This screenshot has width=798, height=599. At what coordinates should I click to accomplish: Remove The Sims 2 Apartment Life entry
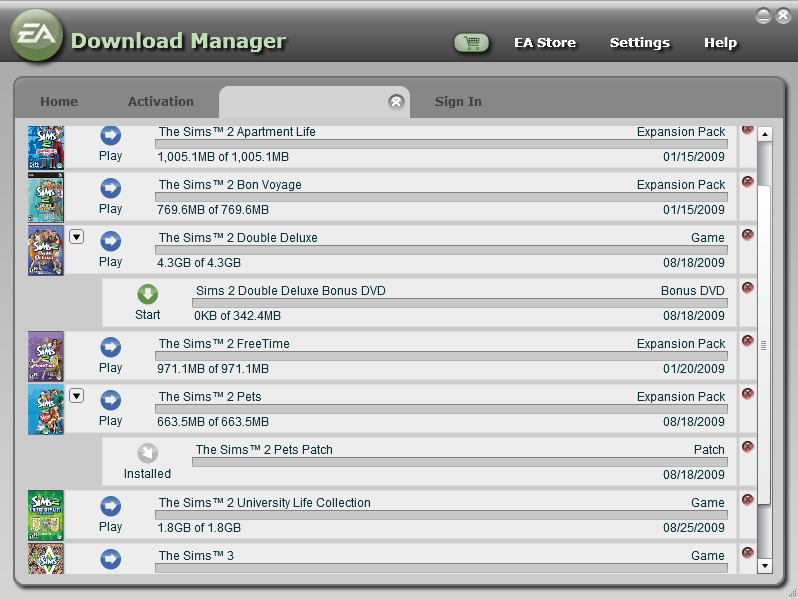748,129
